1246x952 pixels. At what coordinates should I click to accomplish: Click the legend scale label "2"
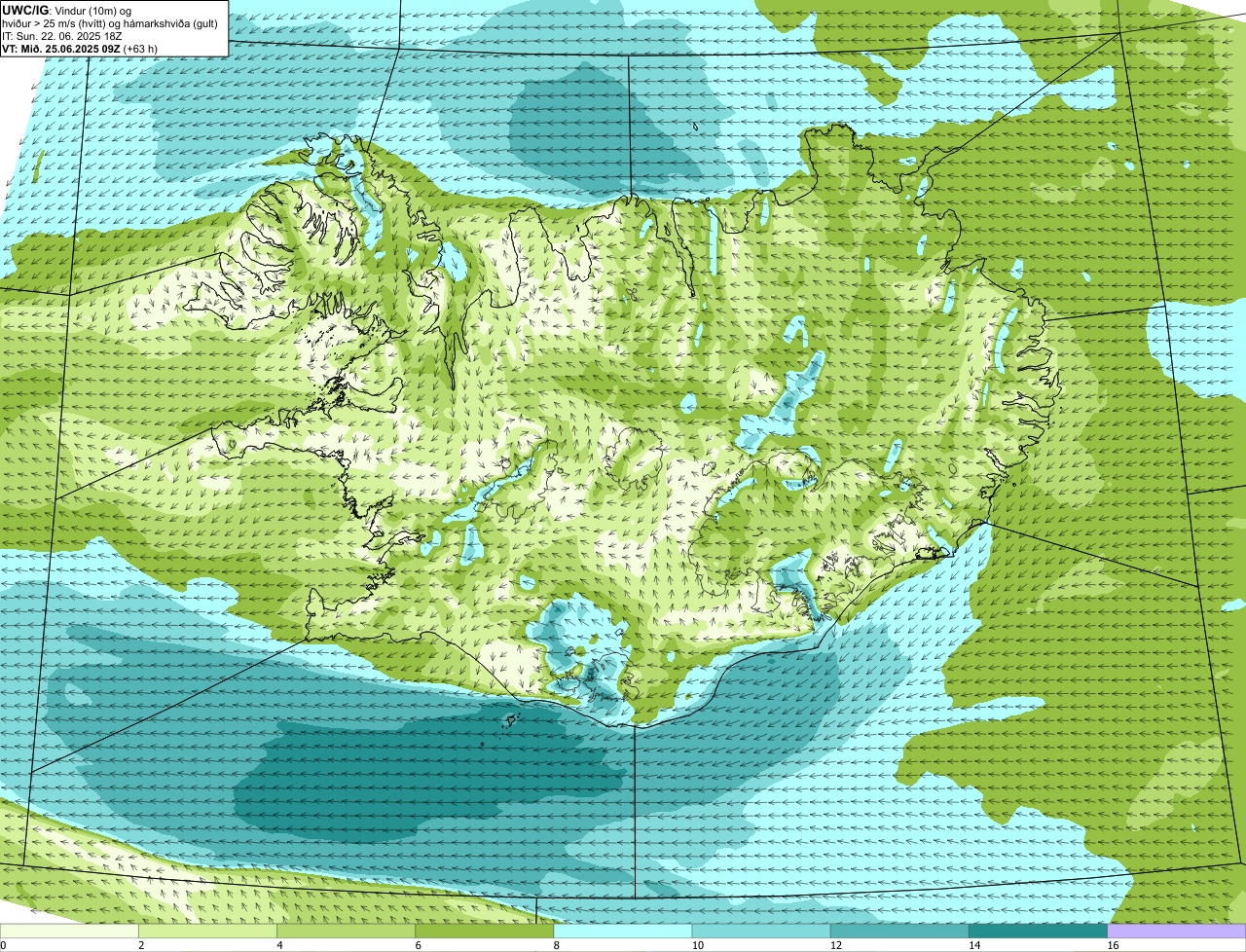tap(140, 945)
